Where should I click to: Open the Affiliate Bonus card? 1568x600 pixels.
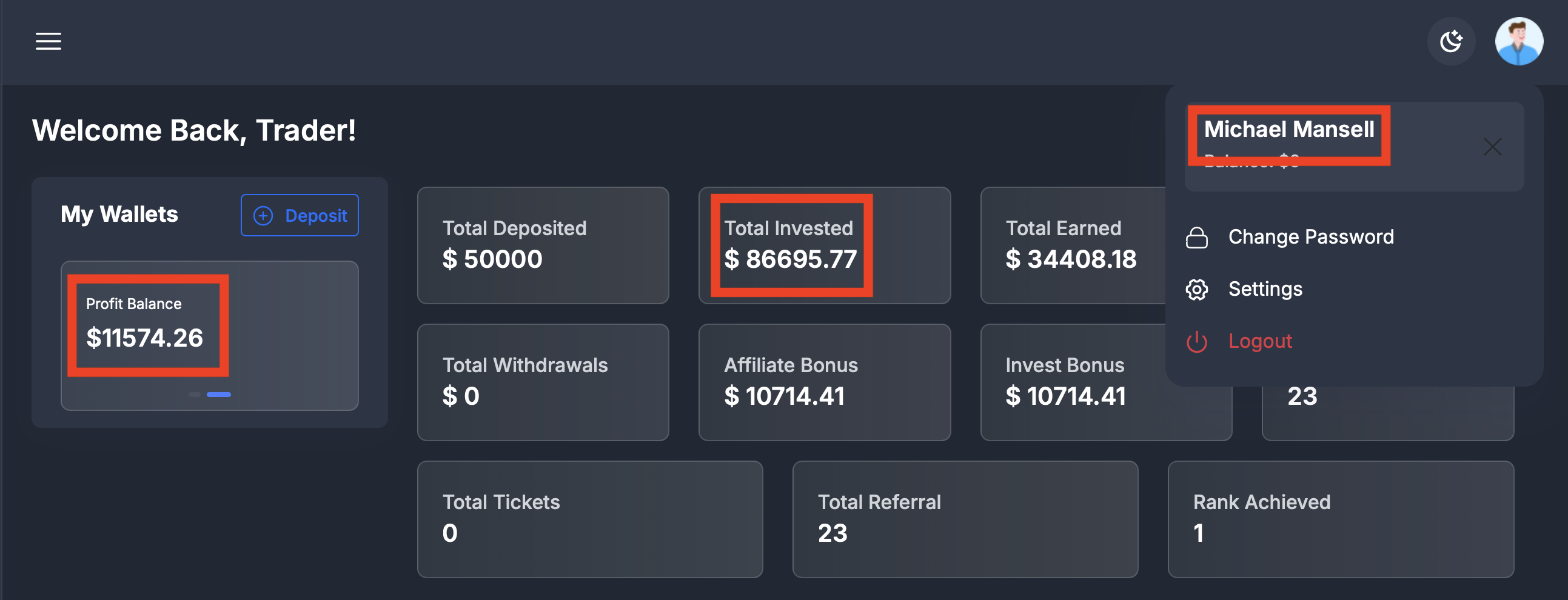pyautogui.click(x=823, y=382)
